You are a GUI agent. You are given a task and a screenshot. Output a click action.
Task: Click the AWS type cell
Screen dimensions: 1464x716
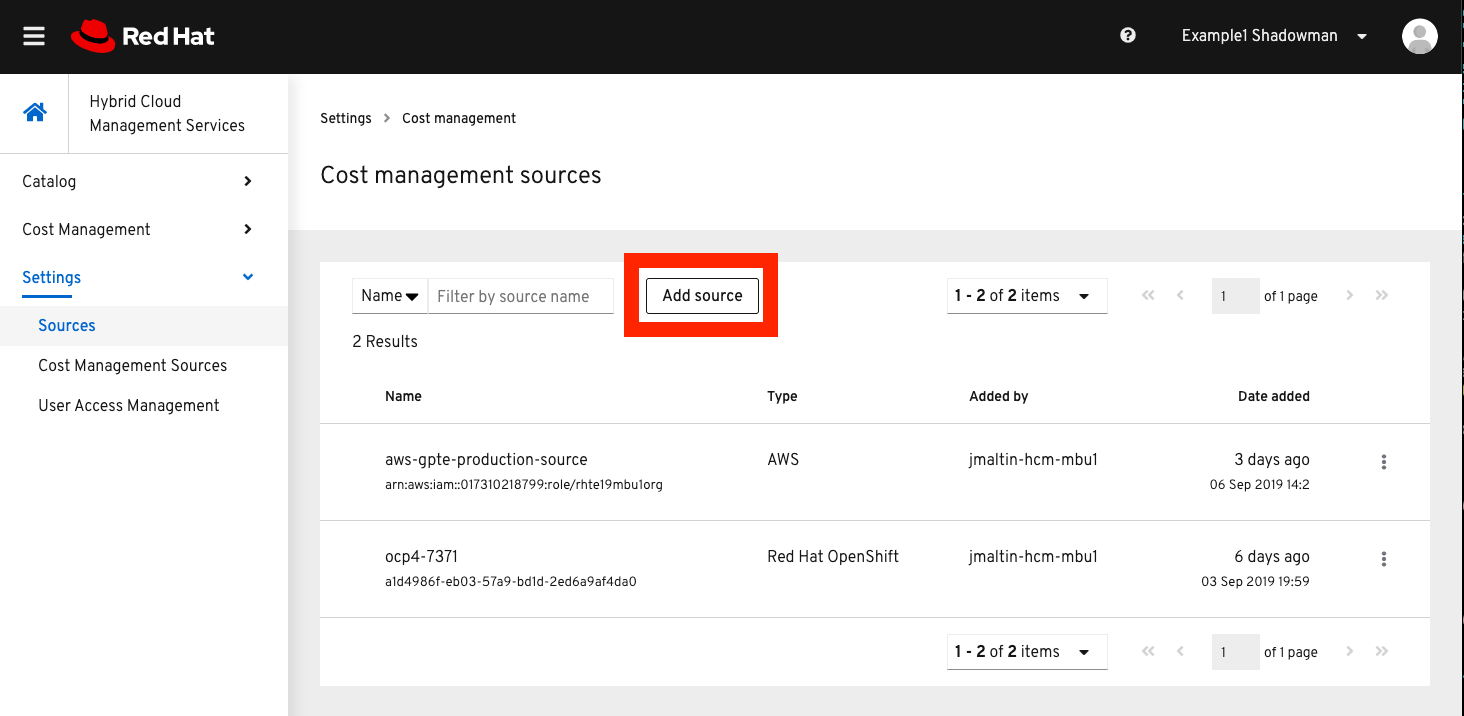783,460
